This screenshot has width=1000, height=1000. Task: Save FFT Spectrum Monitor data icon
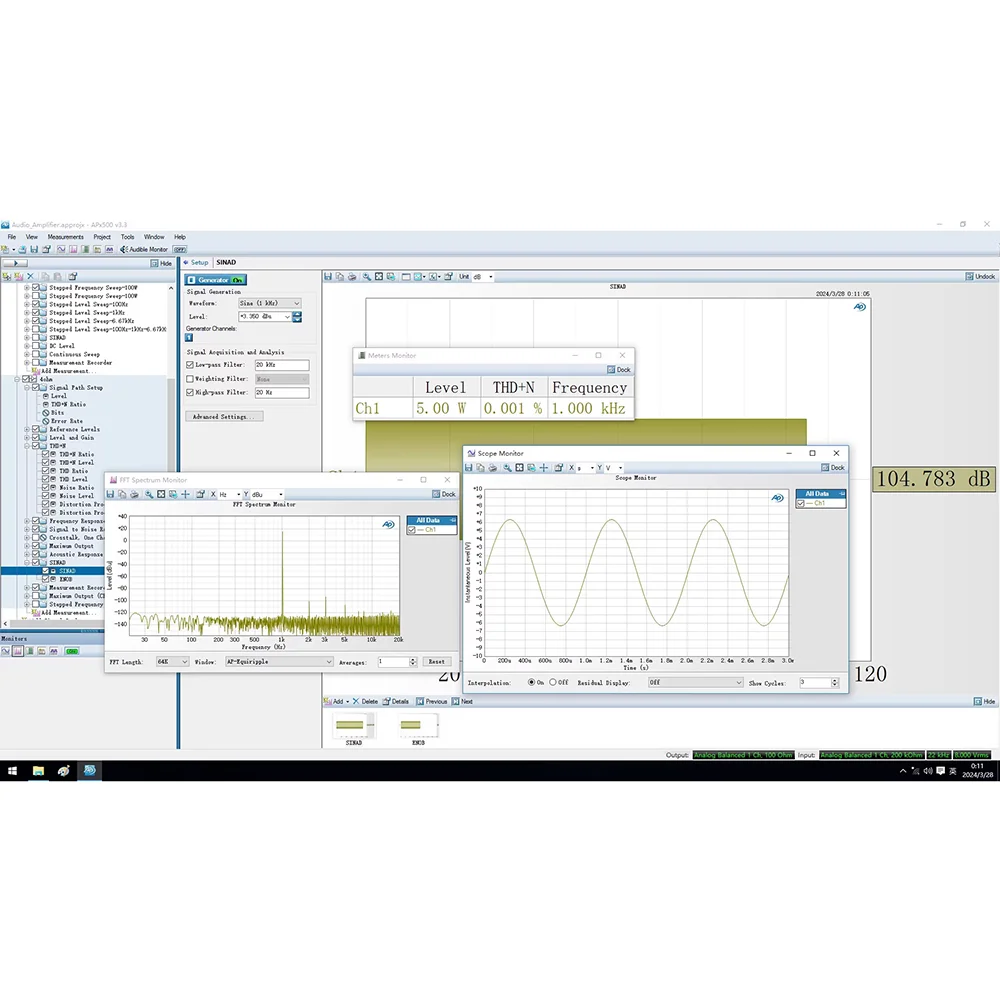pyautogui.click(x=110, y=494)
